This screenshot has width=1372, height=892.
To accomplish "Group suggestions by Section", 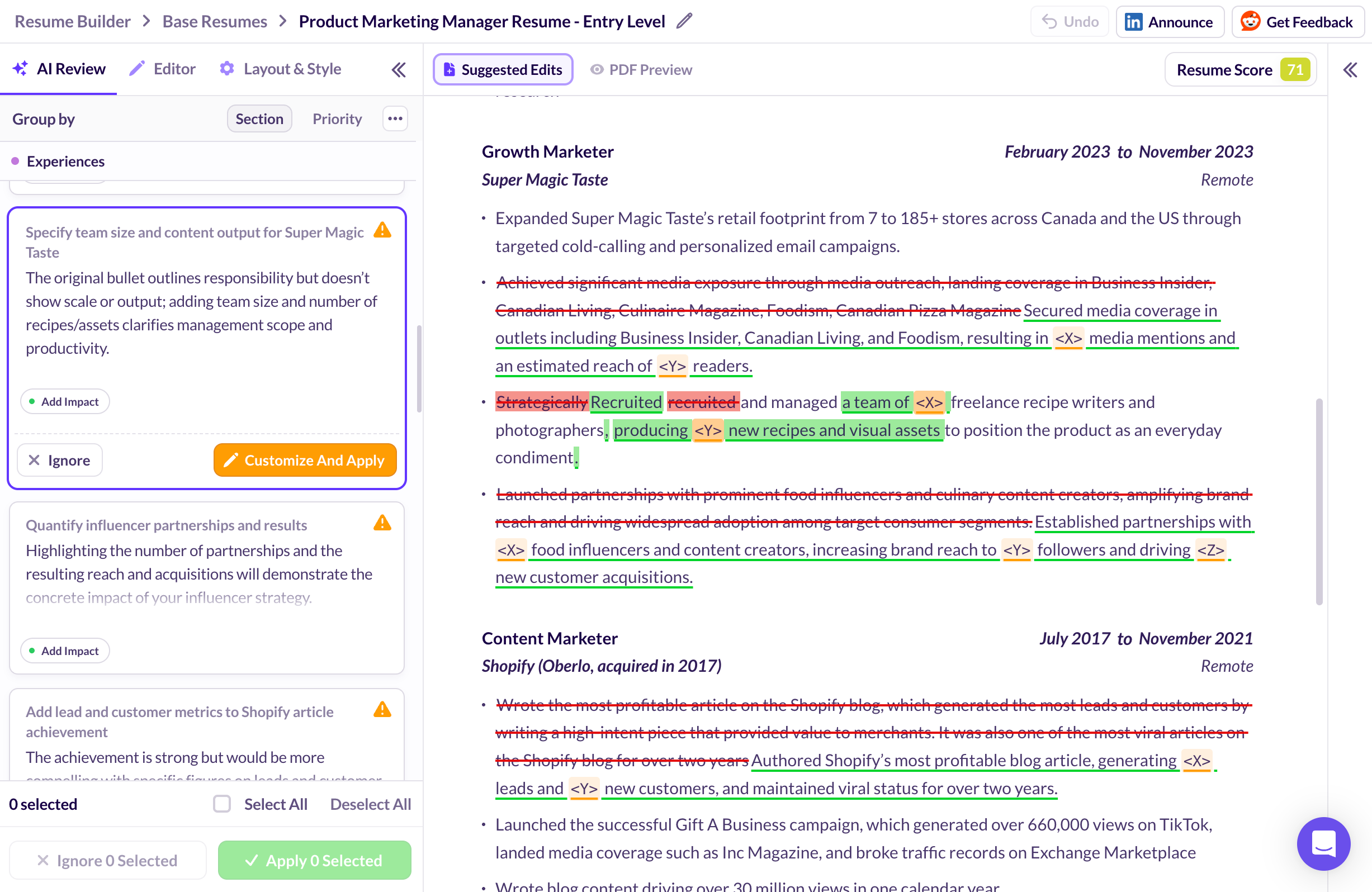I will pyautogui.click(x=259, y=118).
